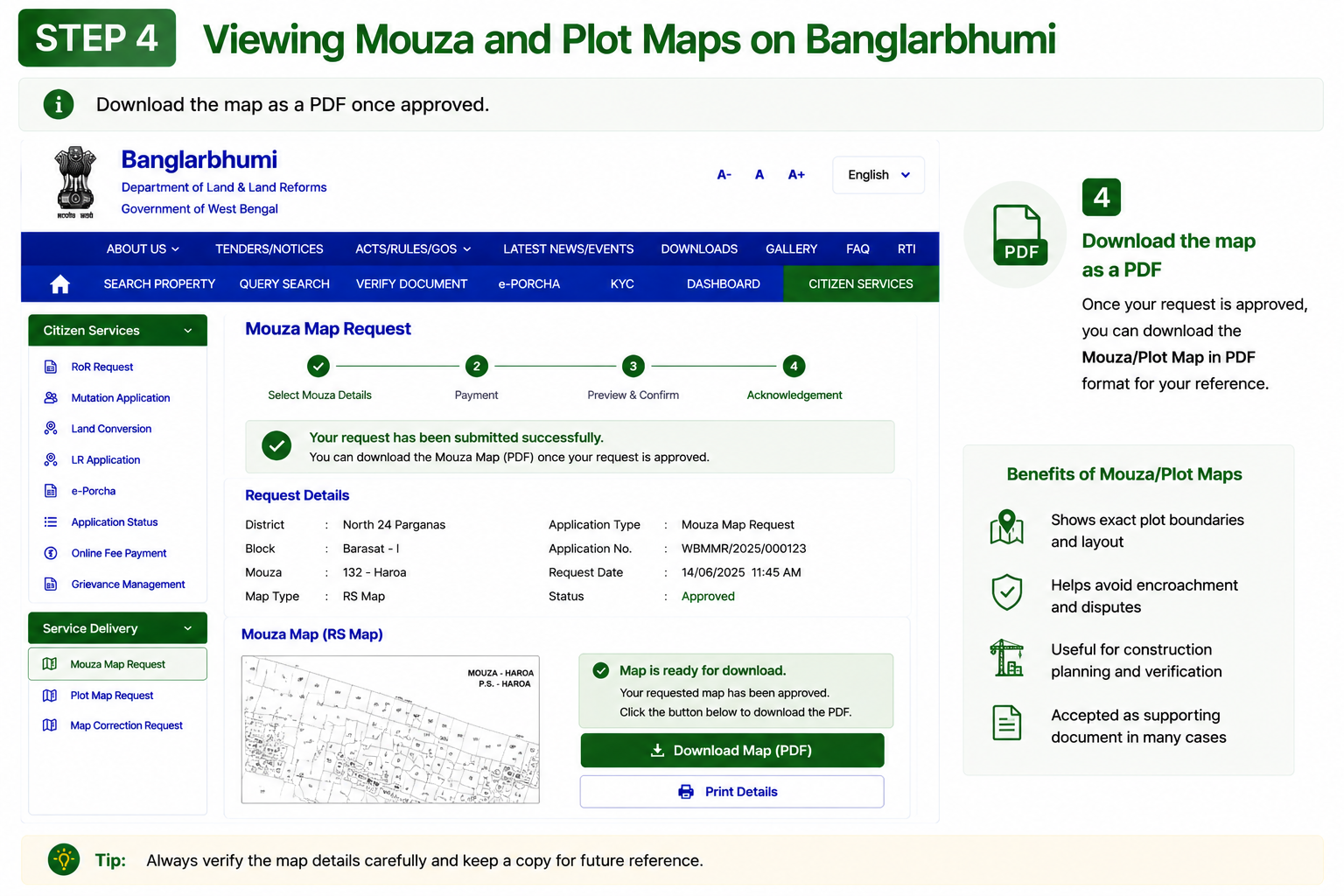This screenshot has width=1344, height=896.
Task: Switch to QUERY SEARCH tab
Action: [x=284, y=284]
